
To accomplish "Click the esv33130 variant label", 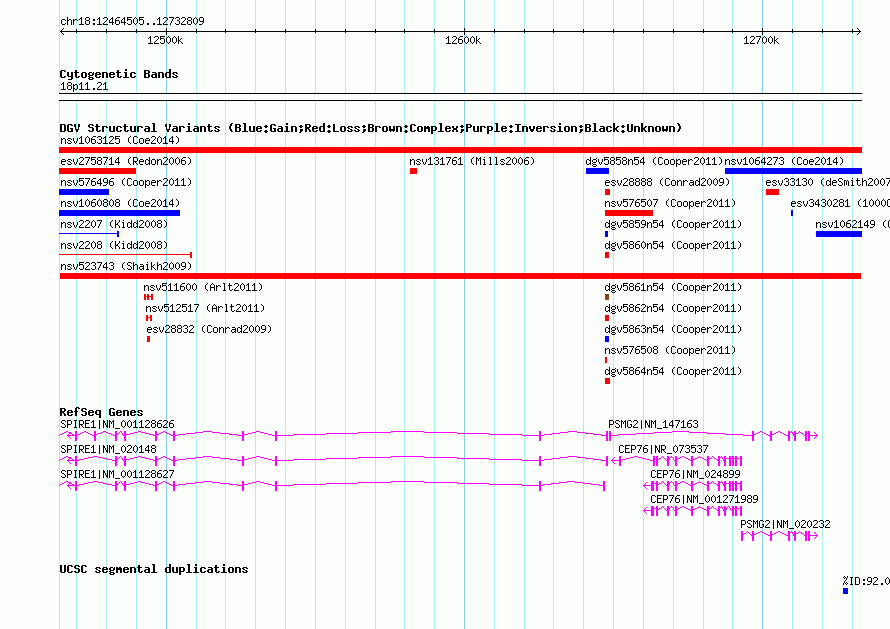I will tap(828, 182).
